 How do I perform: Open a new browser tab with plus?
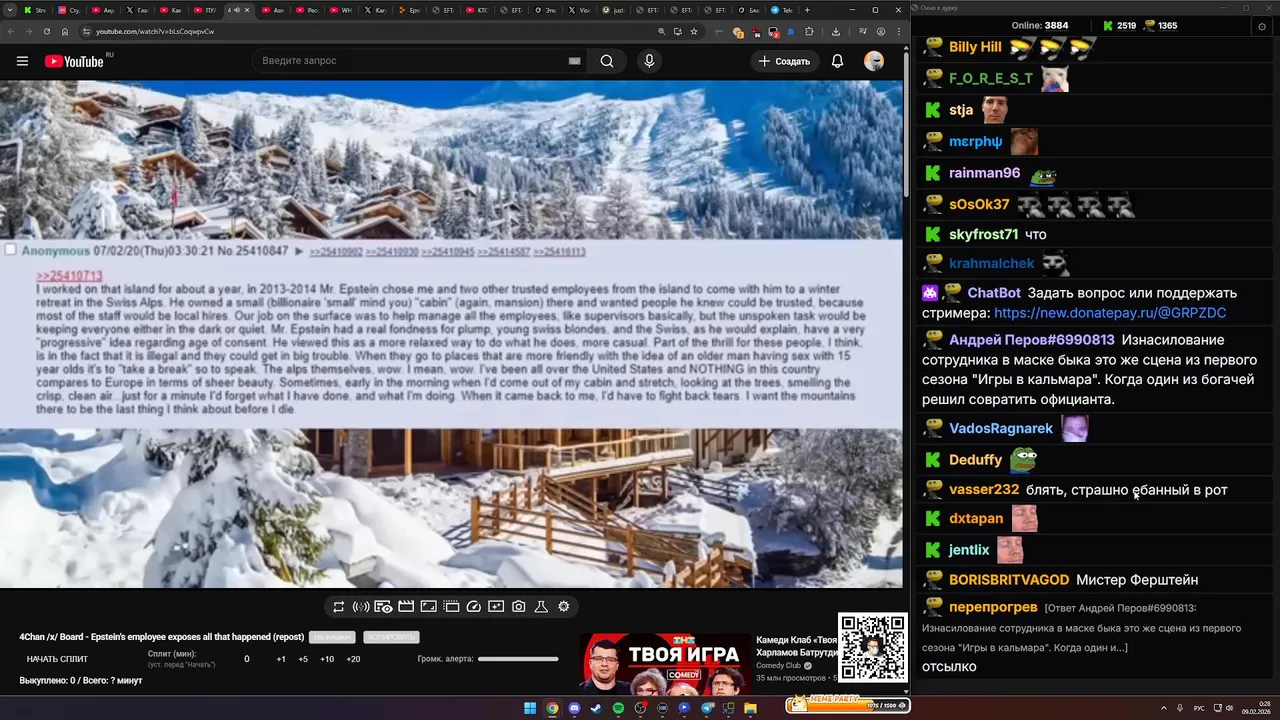pyautogui.click(x=809, y=10)
